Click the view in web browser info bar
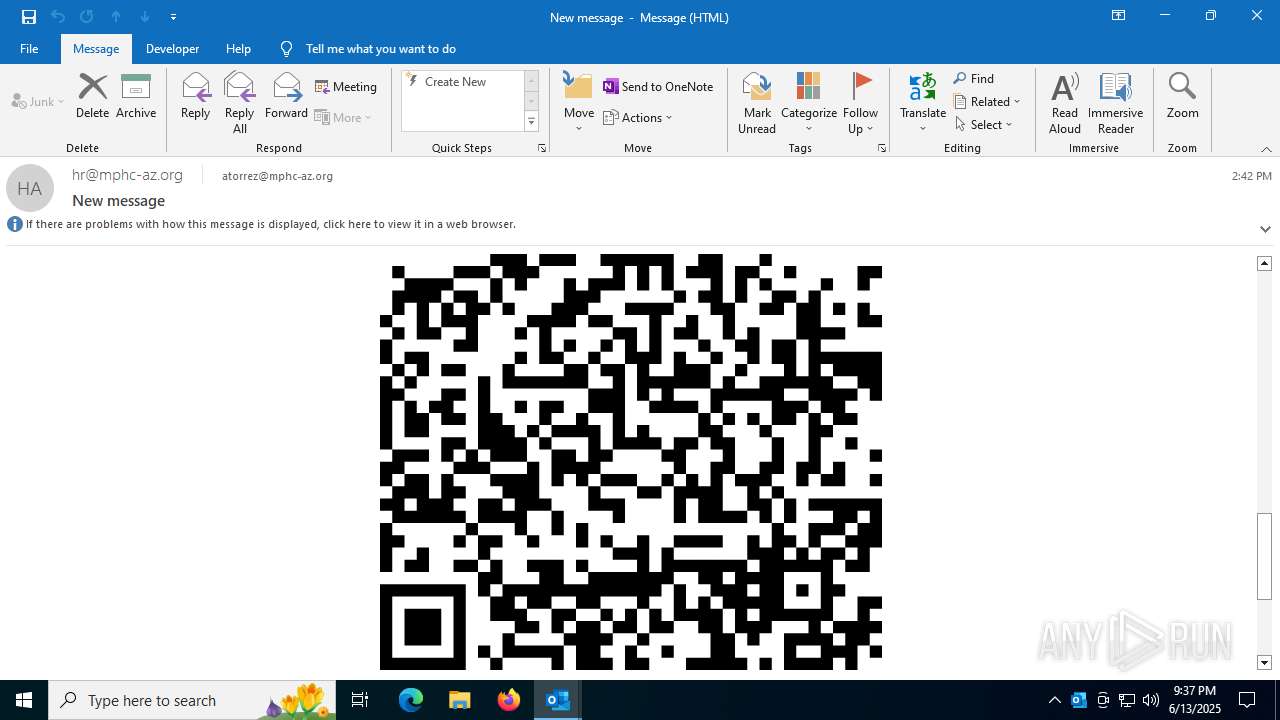The image size is (1280, 720). [271, 224]
